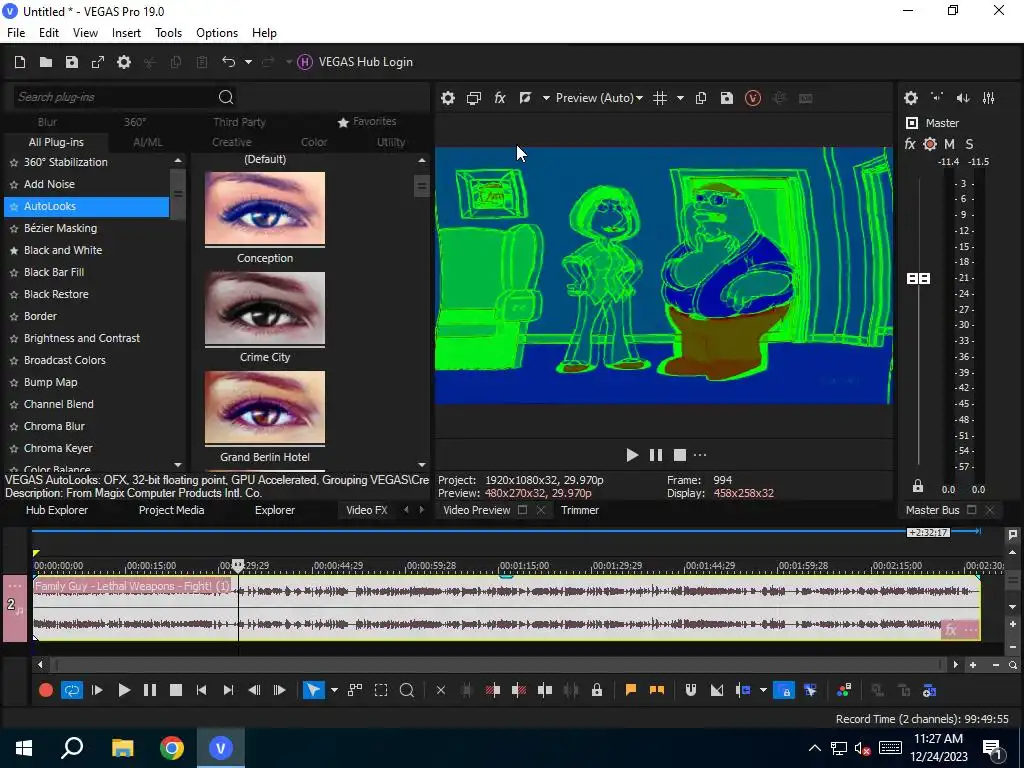This screenshot has height=768, width=1024.
Task: Toggle preview on external monitor
Action: click(474, 98)
